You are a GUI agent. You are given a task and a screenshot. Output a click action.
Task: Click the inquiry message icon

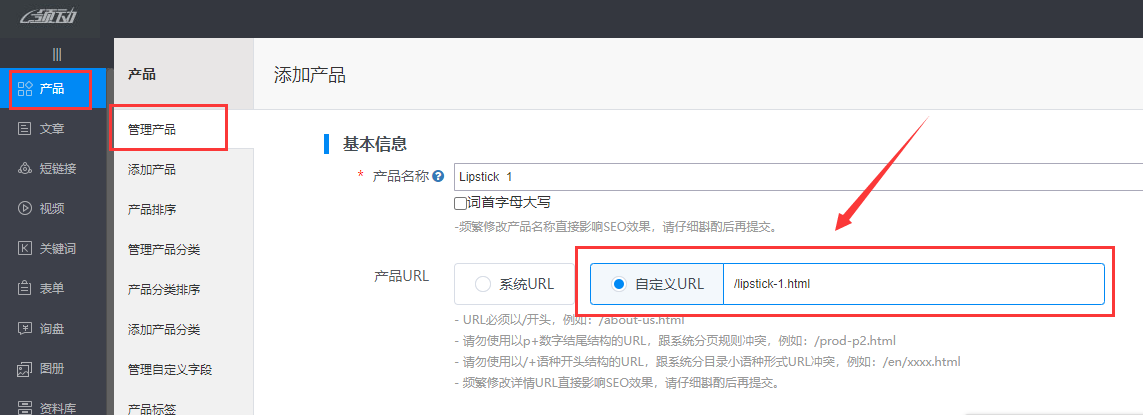coord(25,329)
